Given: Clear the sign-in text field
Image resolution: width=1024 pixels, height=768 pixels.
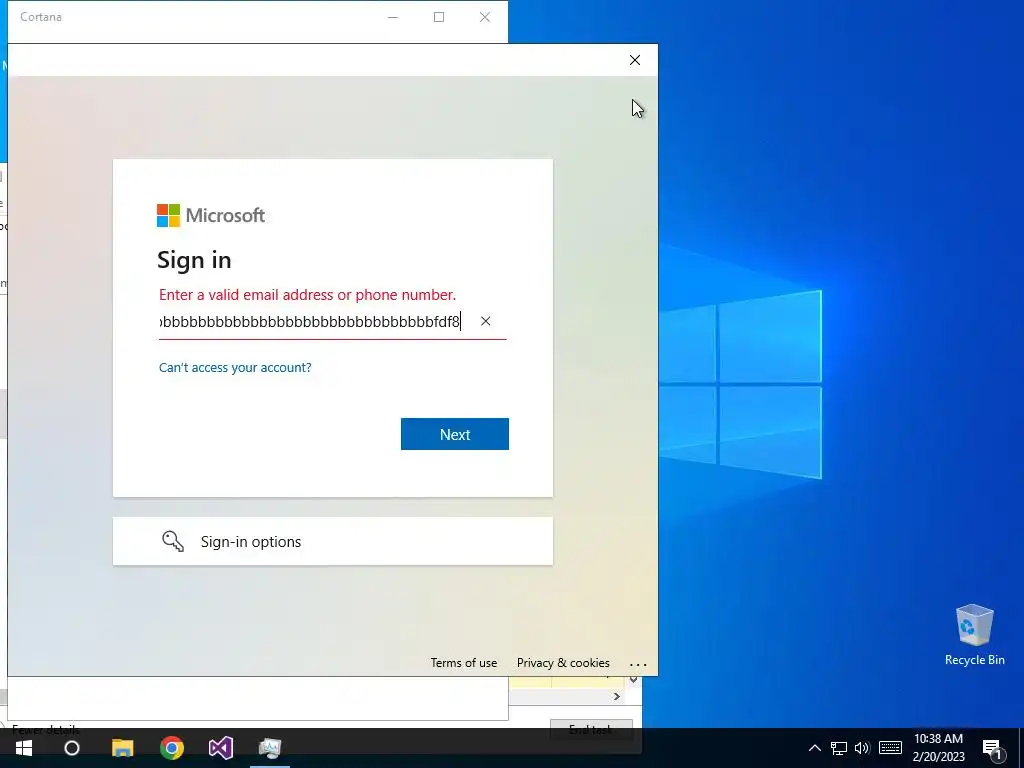Looking at the screenshot, I should 485,321.
